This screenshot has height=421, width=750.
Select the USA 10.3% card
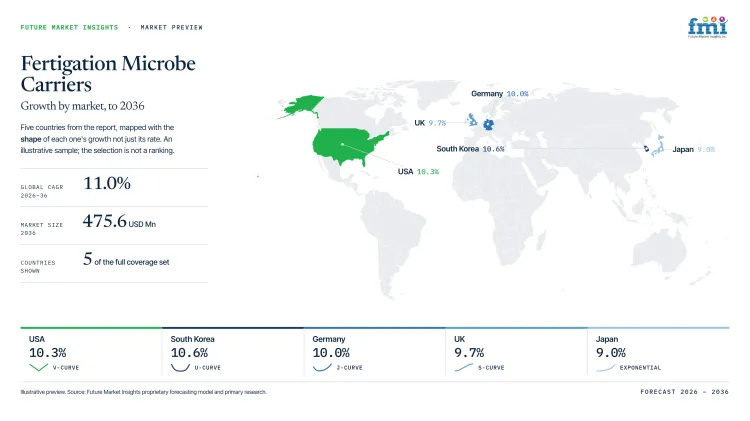(x=91, y=353)
